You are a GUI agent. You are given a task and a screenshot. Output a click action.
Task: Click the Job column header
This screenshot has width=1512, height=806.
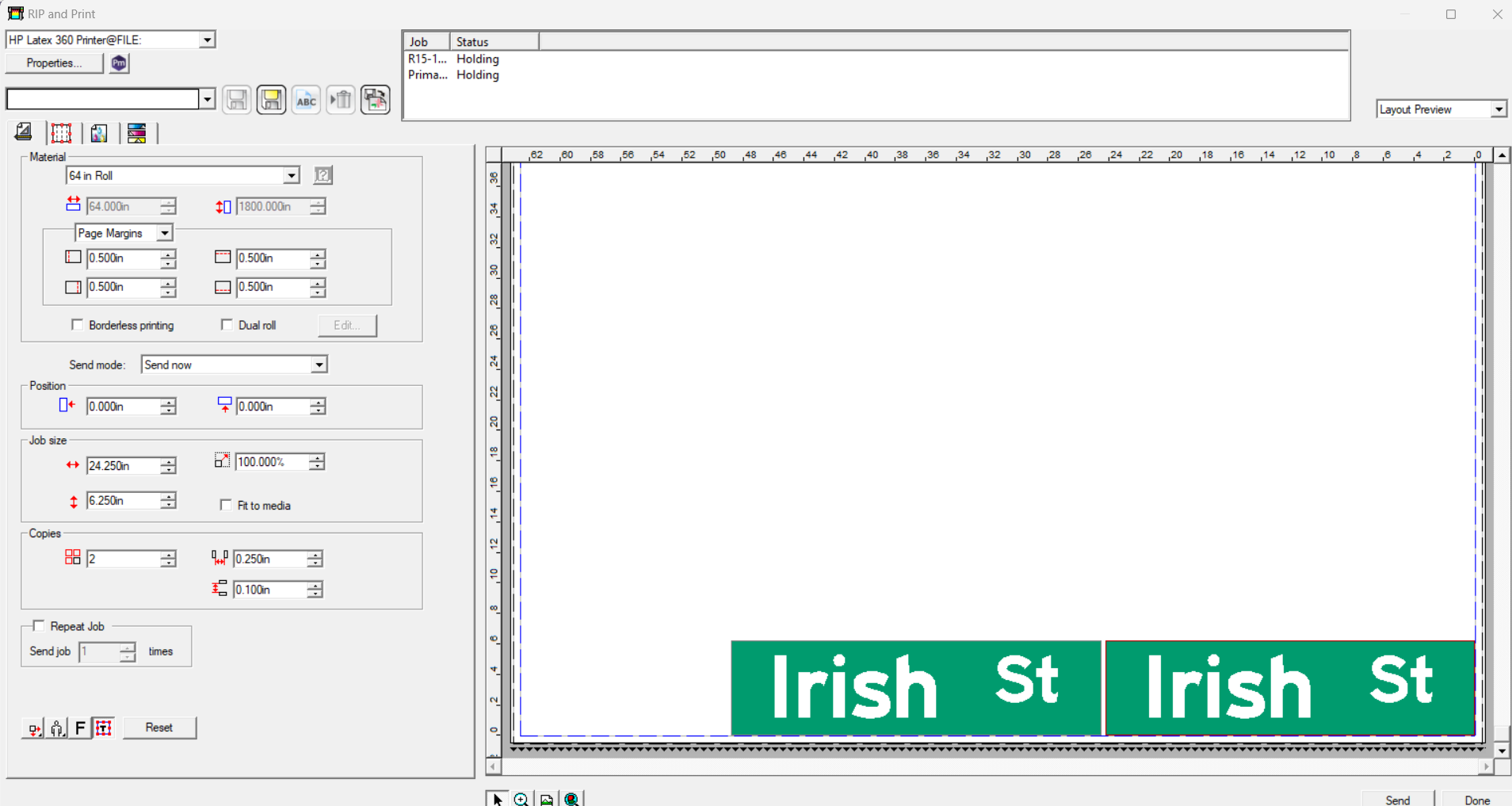(427, 42)
